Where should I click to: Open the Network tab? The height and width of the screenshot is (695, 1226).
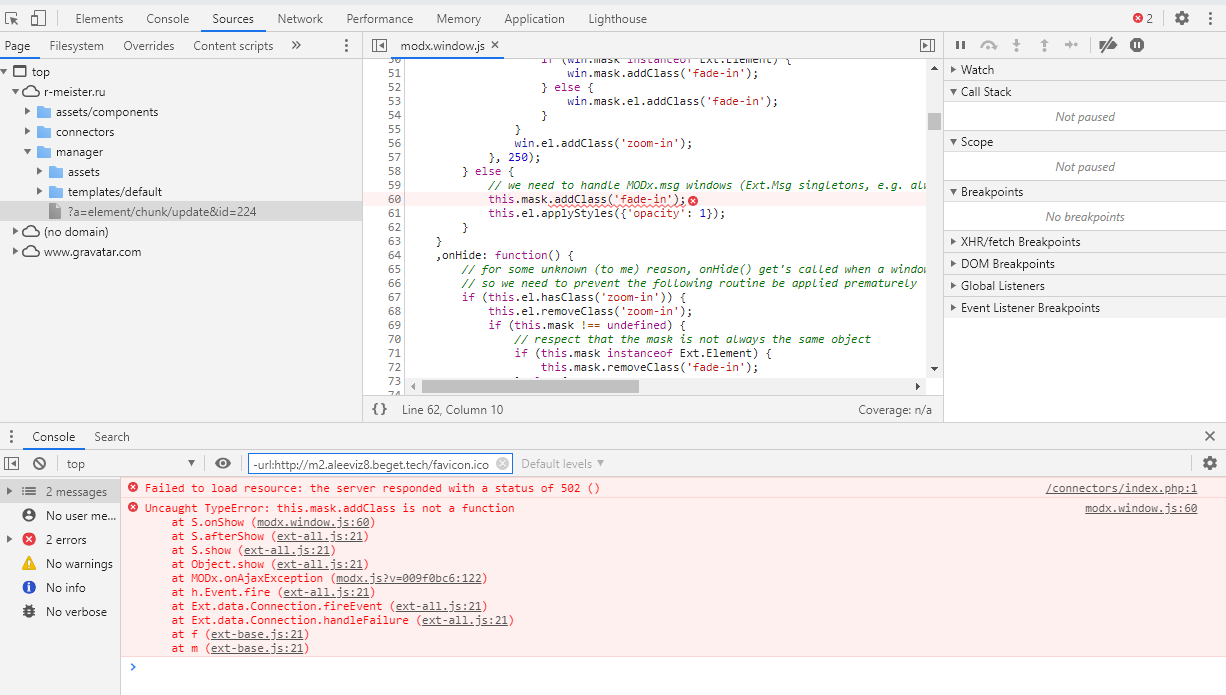click(300, 18)
